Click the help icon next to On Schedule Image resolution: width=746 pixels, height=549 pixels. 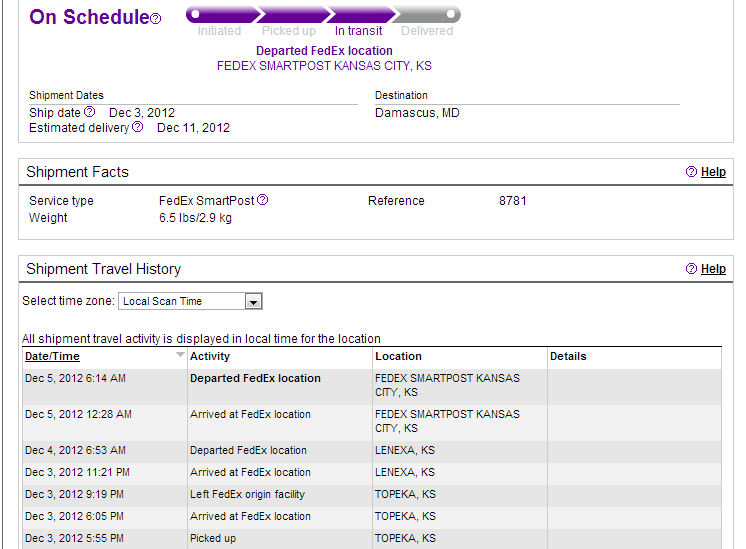[155, 19]
